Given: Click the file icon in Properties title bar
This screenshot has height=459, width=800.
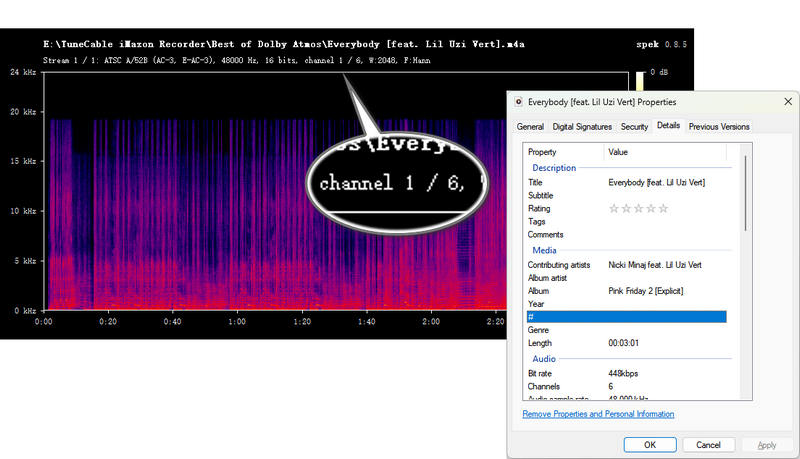Looking at the screenshot, I should pyautogui.click(x=518, y=101).
